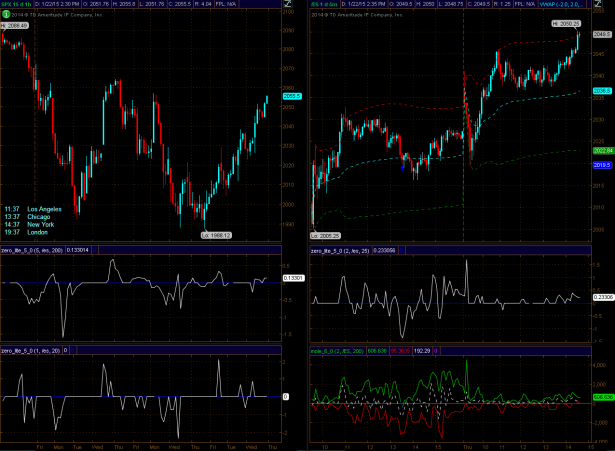The width and height of the screenshot is (615, 451).
Task: Open the drawing tools icon above the /ES chart
Action: click(598, 4)
